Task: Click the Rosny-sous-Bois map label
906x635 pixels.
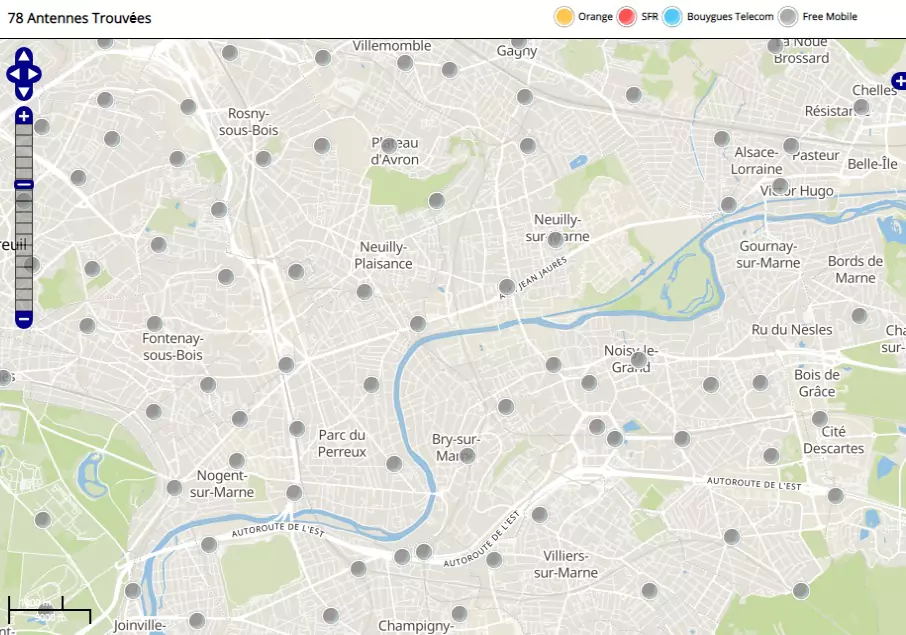Action: click(248, 122)
